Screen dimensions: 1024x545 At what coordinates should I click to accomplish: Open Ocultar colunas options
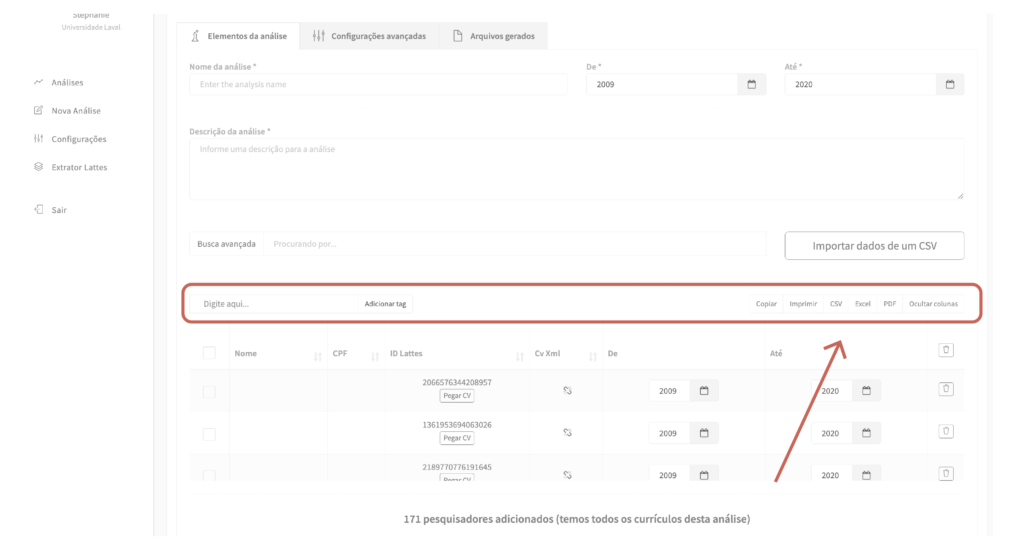coord(932,304)
